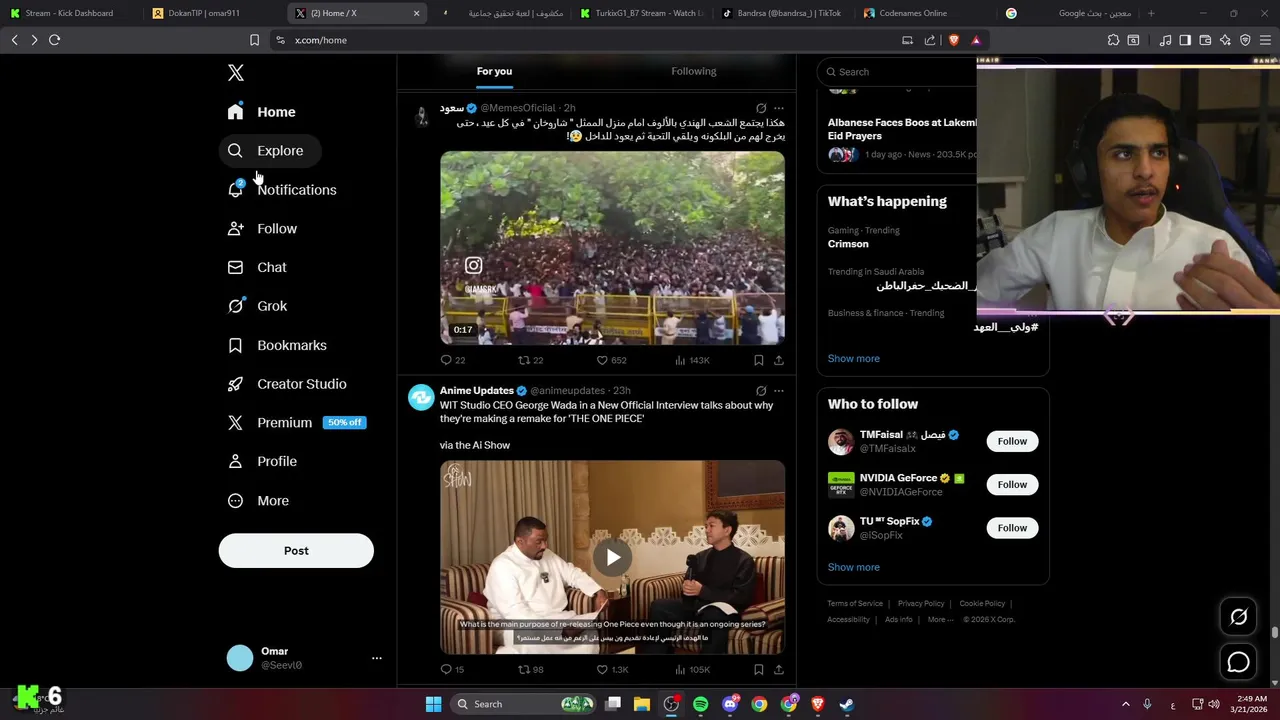Click Show more under What's happening

point(853,358)
